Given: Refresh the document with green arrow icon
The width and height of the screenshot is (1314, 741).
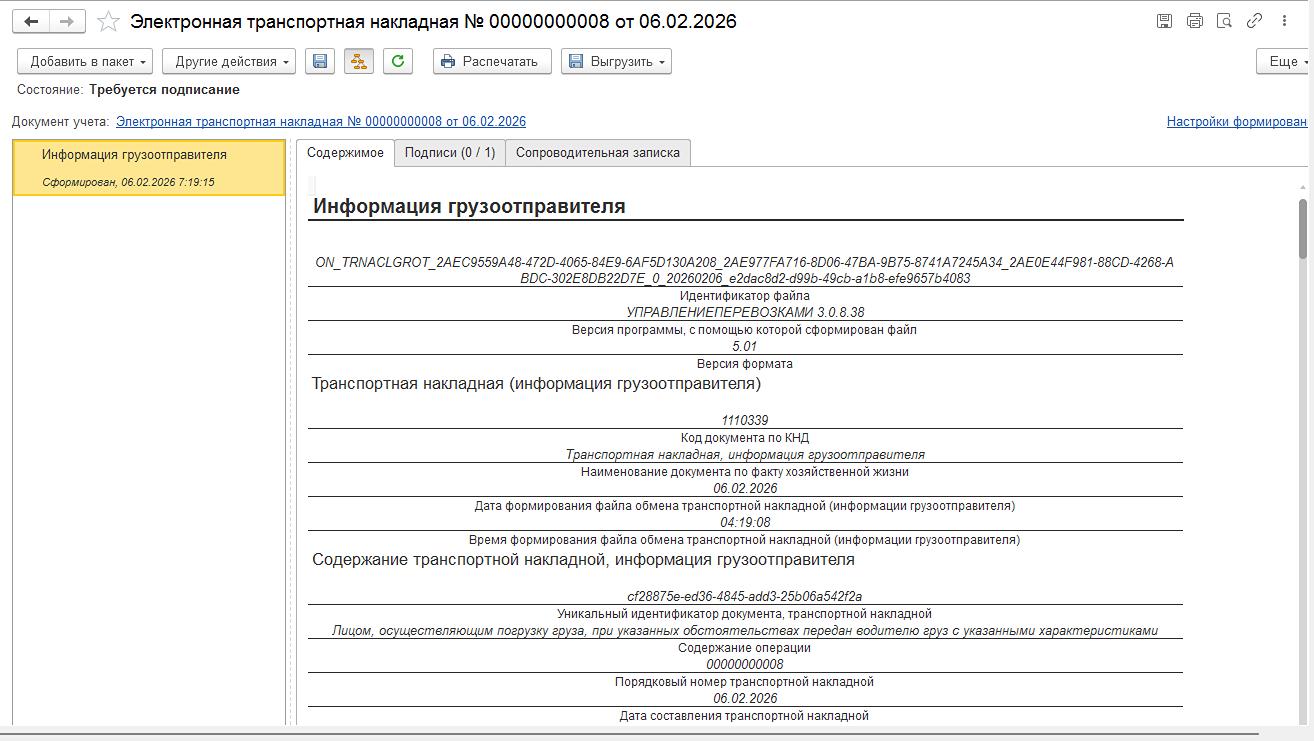Looking at the screenshot, I should pyautogui.click(x=398, y=61).
